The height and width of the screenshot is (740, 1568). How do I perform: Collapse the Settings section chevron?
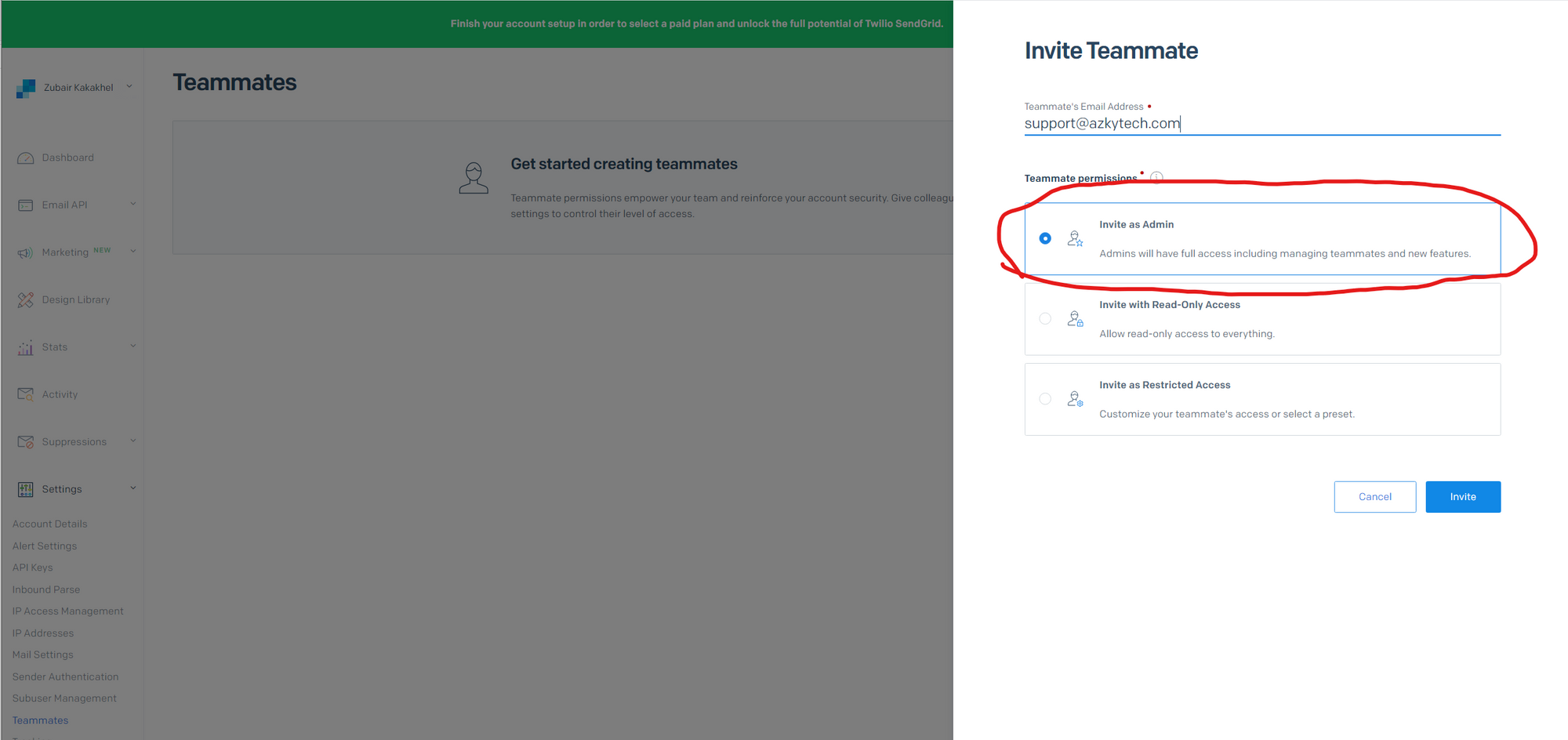tap(132, 488)
